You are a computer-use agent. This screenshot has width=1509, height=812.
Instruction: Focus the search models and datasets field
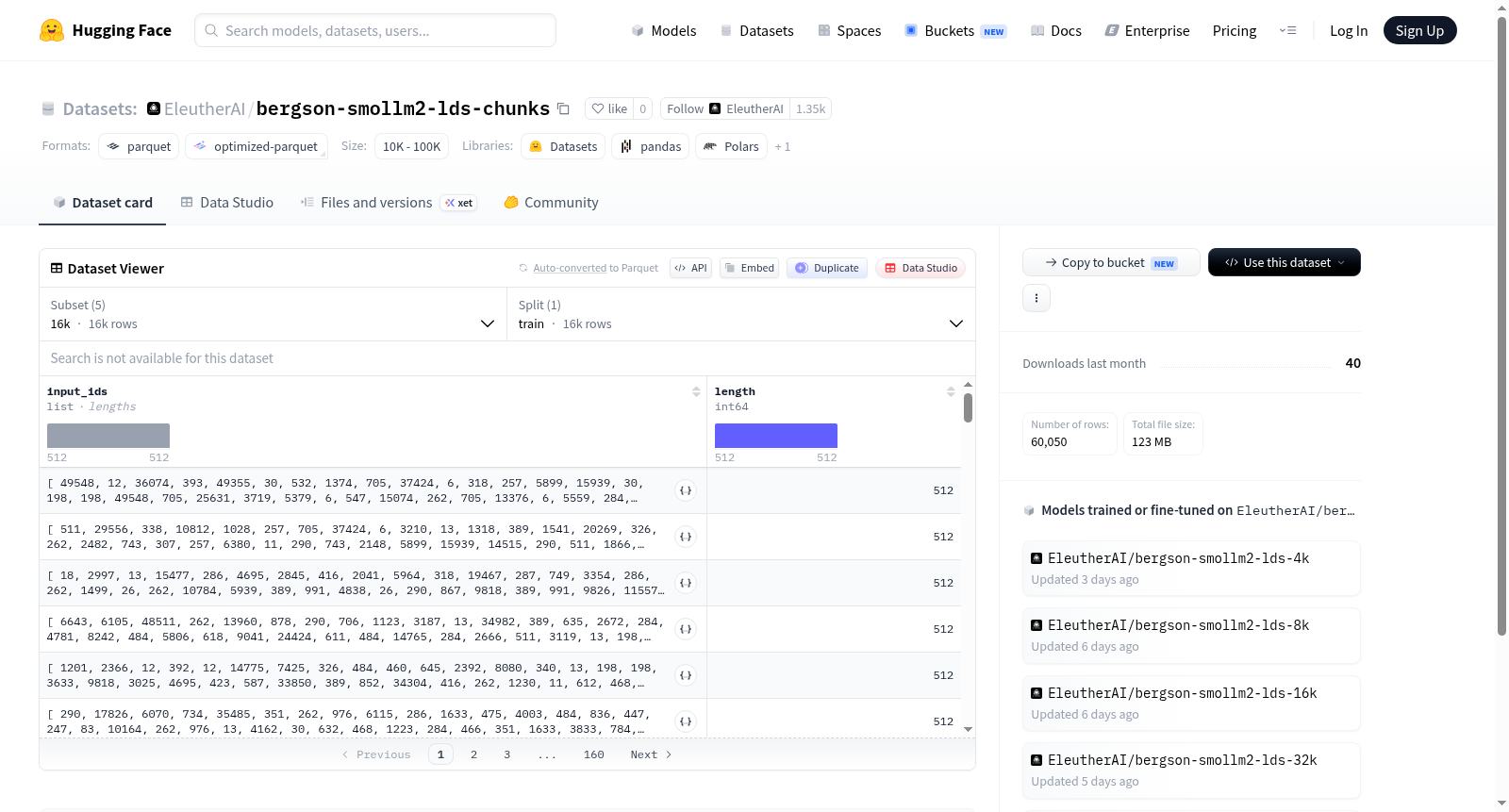375,30
